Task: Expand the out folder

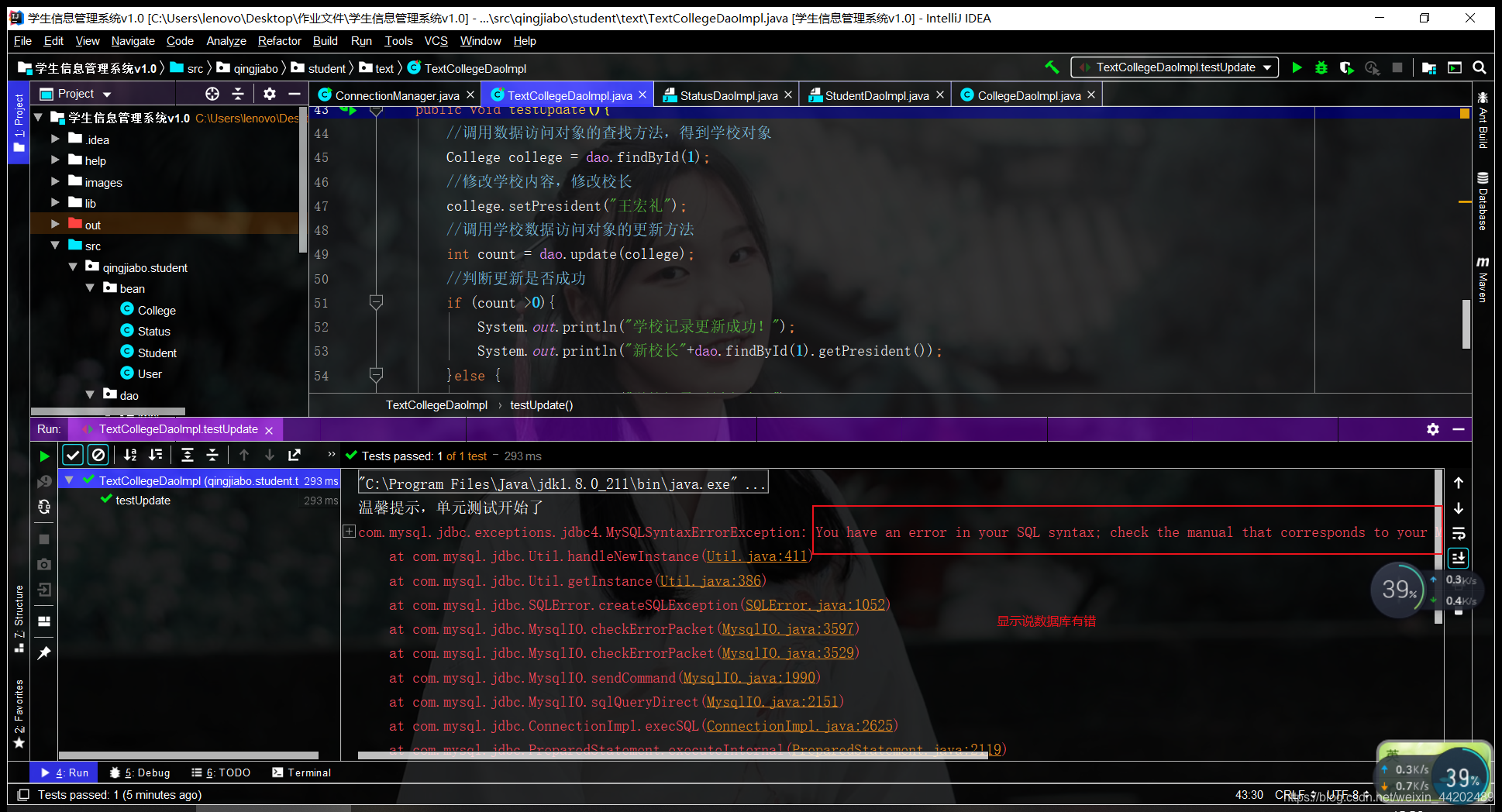Action: tap(55, 224)
